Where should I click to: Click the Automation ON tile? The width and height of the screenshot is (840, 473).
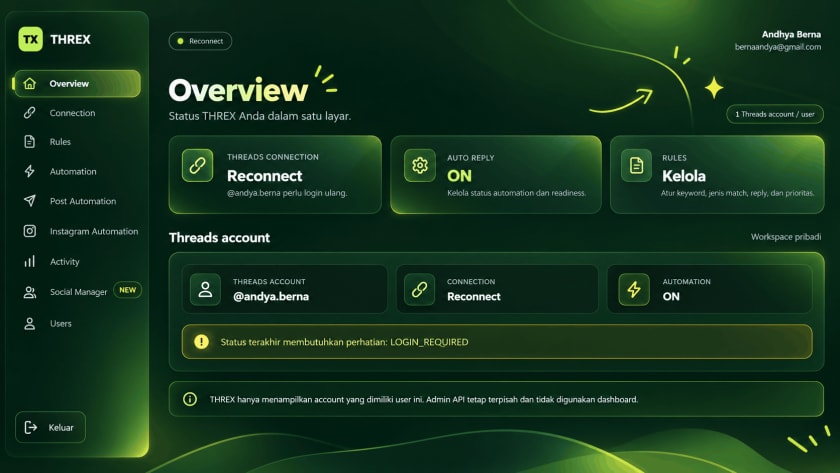pyautogui.click(x=710, y=289)
